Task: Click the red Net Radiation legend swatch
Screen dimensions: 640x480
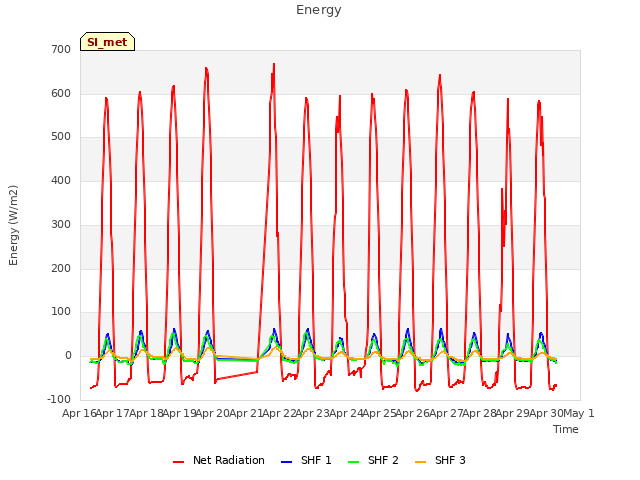Action: tap(178, 462)
